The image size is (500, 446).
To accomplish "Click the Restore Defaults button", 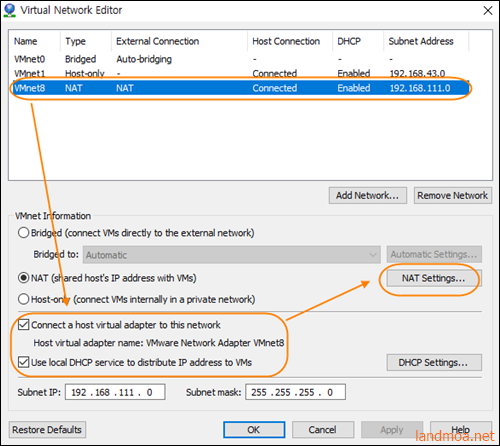I will (47, 430).
